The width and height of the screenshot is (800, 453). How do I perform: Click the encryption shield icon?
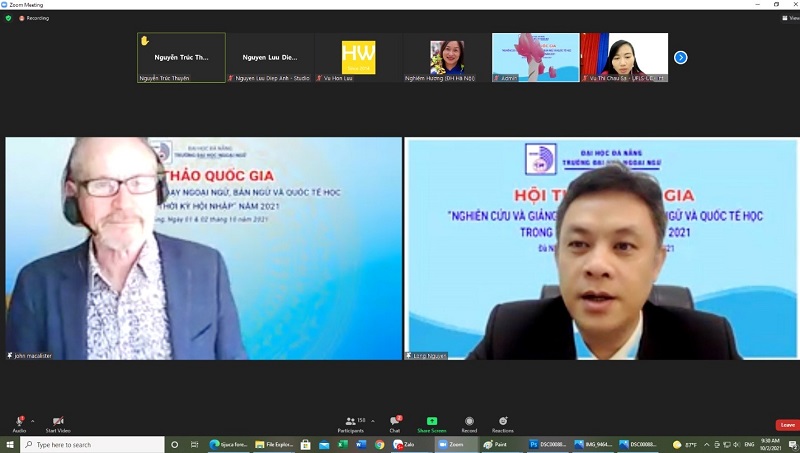pyautogui.click(x=8, y=18)
